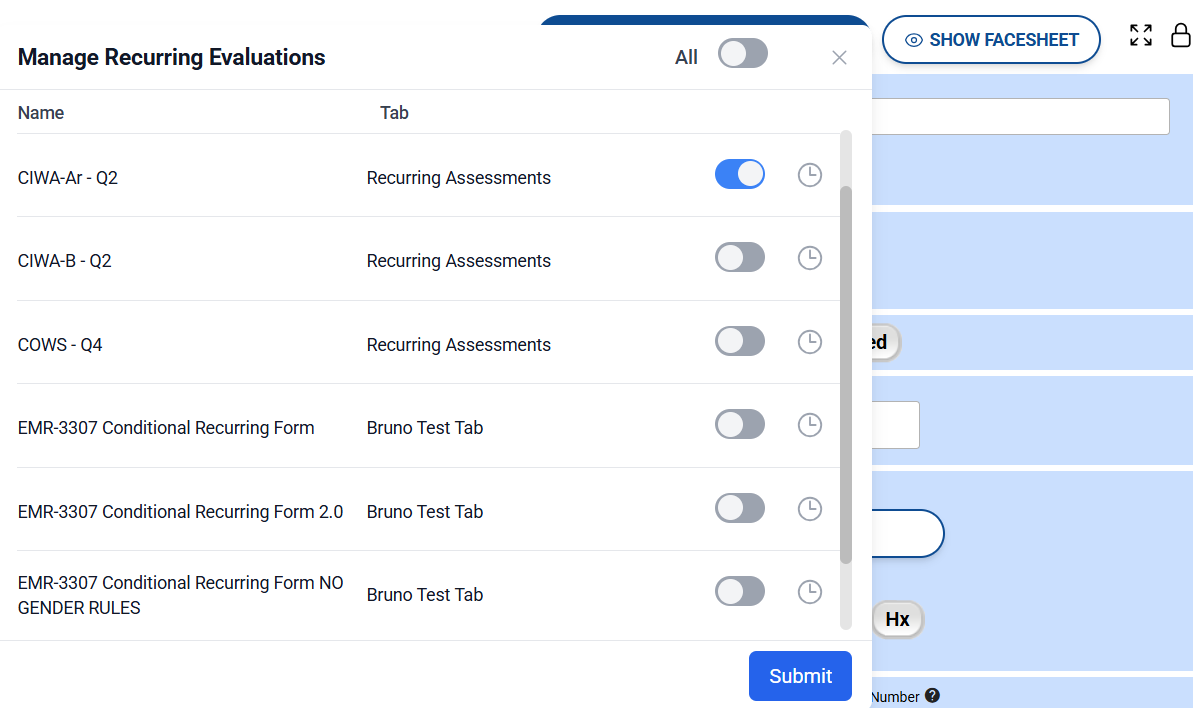1193x708 pixels.
Task: Open schedule clock for CIWA-Ar - Q2
Action: tap(809, 175)
